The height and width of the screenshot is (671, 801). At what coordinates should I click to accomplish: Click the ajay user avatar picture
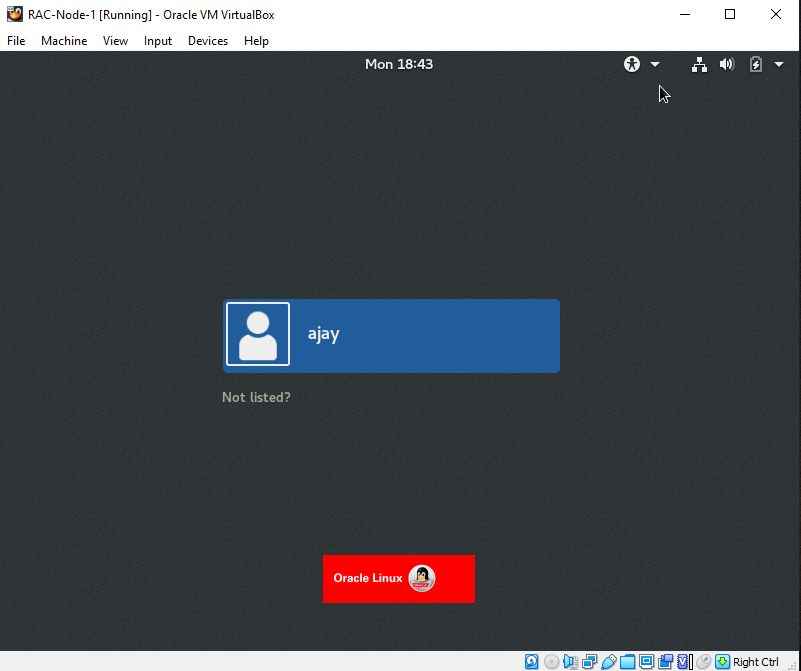(258, 334)
